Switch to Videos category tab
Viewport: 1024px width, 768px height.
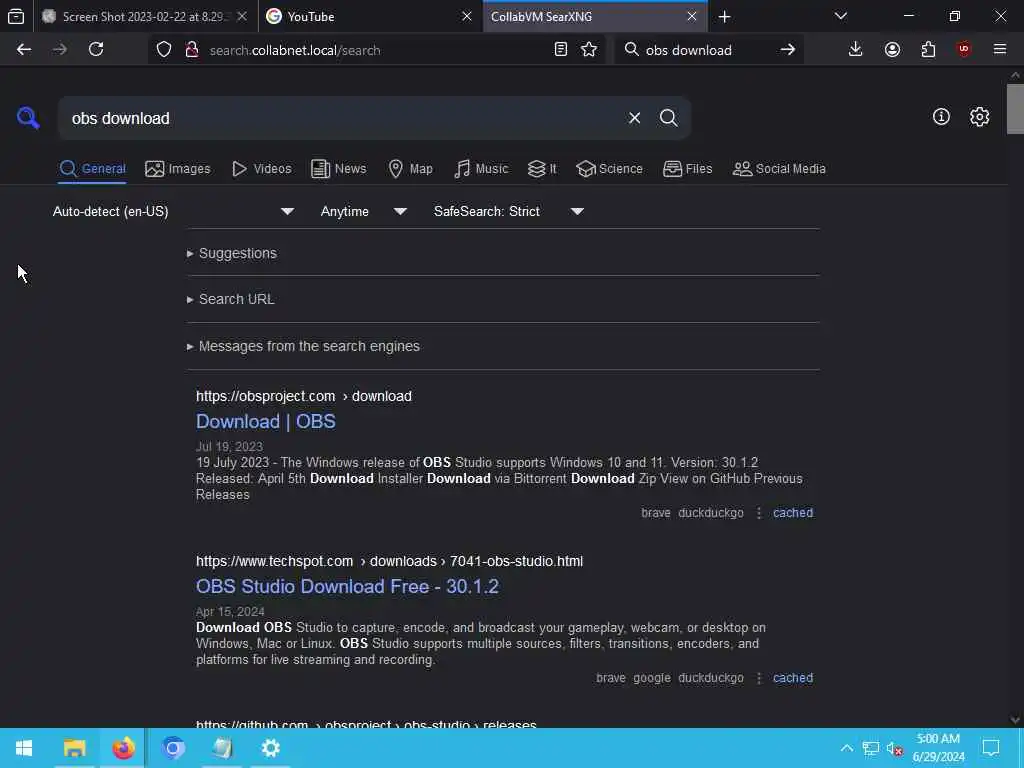pyautogui.click(x=261, y=169)
